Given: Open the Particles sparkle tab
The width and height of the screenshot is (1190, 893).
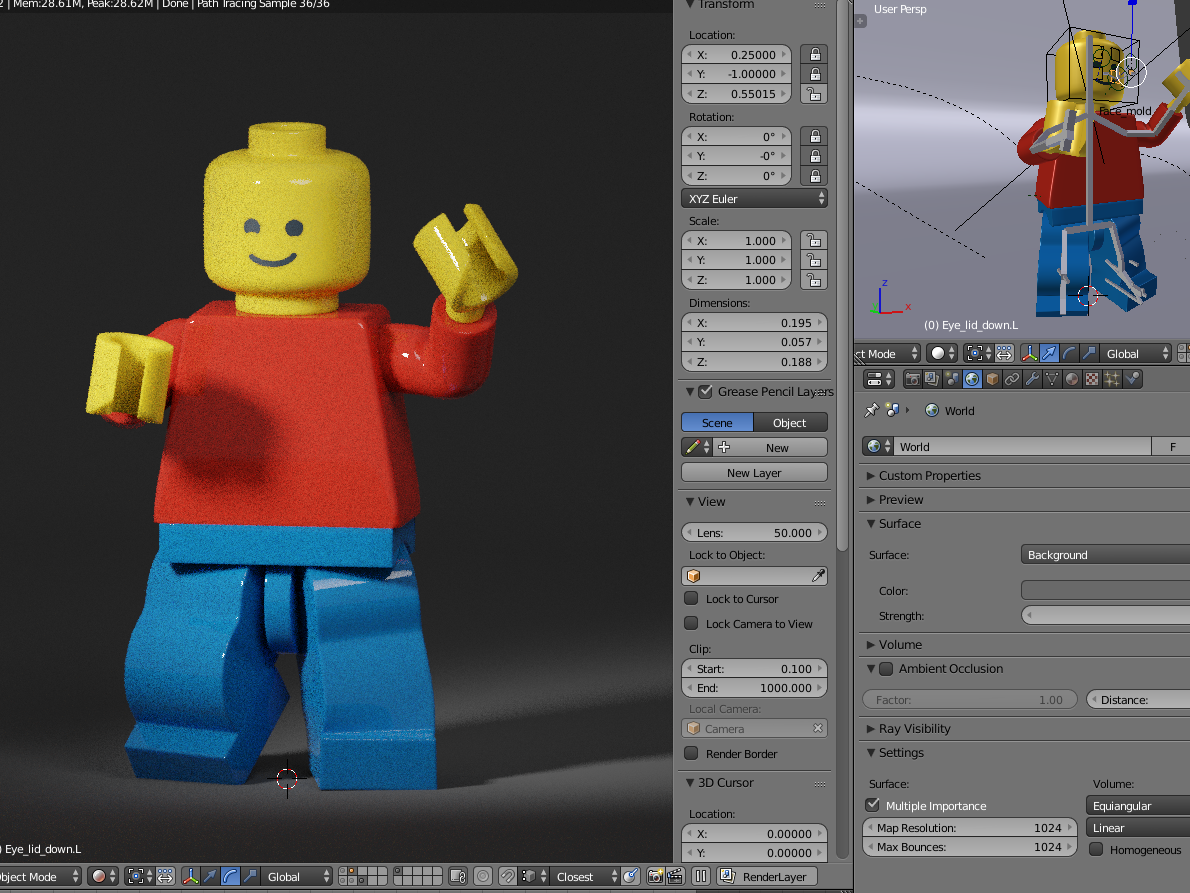Looking at the screenshot, I should [1112, 379].
